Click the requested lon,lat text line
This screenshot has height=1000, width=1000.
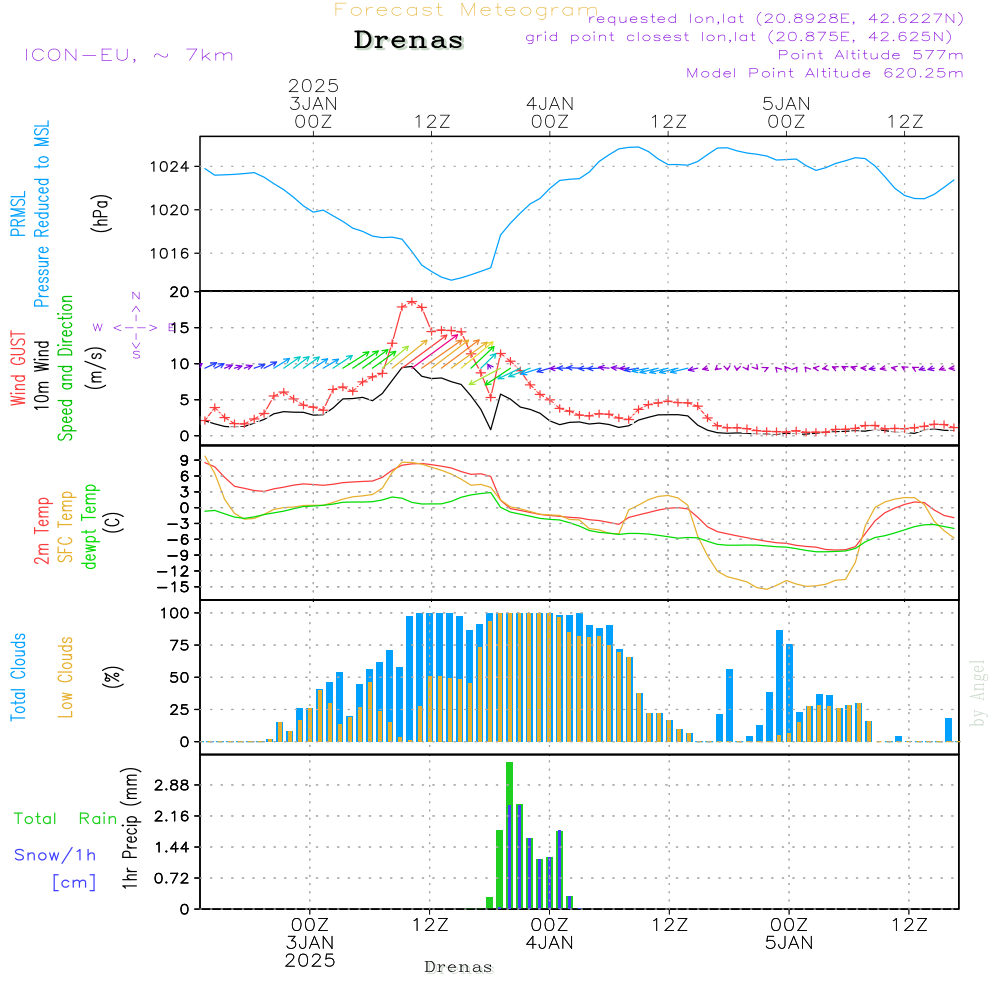pyautogui.click(x=776, y=18)
